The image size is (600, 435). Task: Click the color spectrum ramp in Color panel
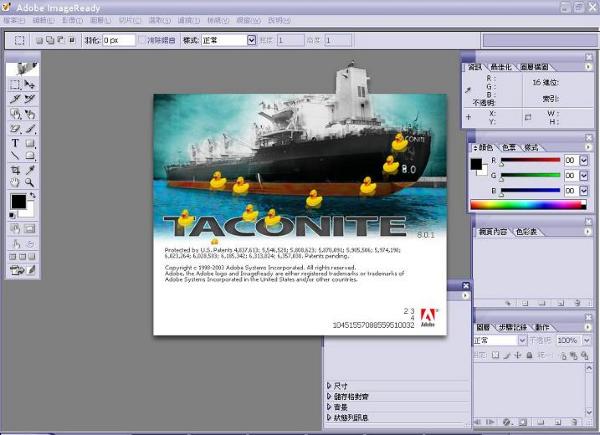click(528, 205)
